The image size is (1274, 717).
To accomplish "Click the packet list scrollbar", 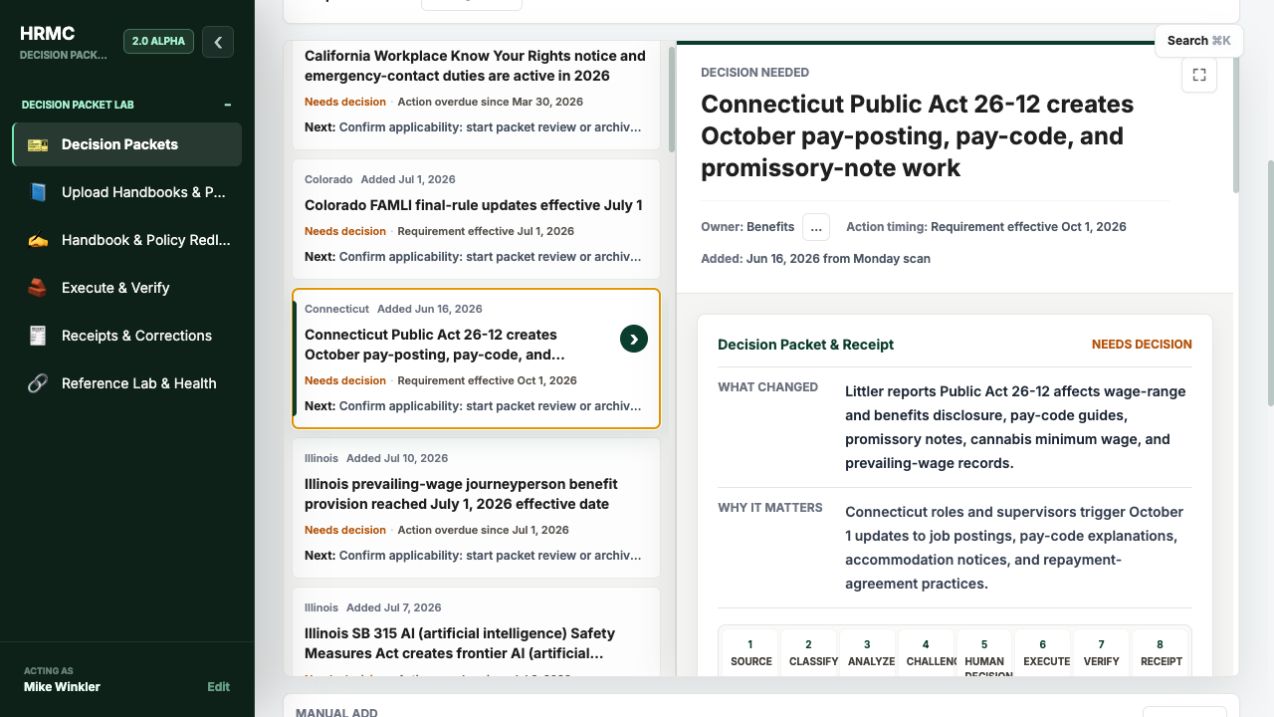I will coord(672,100).
